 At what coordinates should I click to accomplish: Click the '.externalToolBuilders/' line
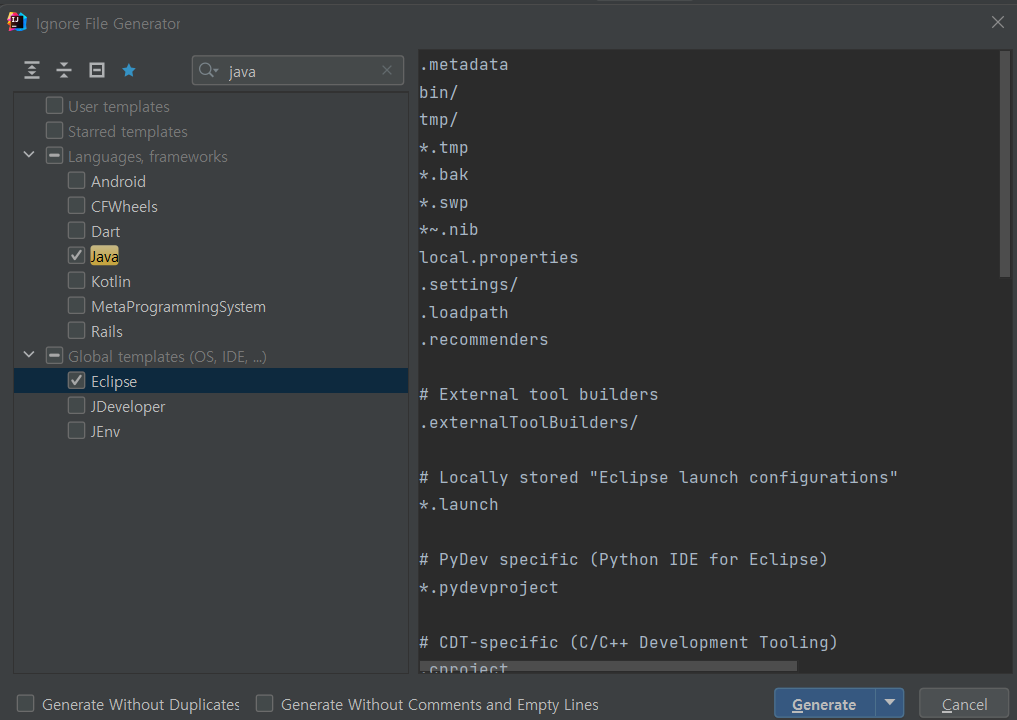click(529, 422)
